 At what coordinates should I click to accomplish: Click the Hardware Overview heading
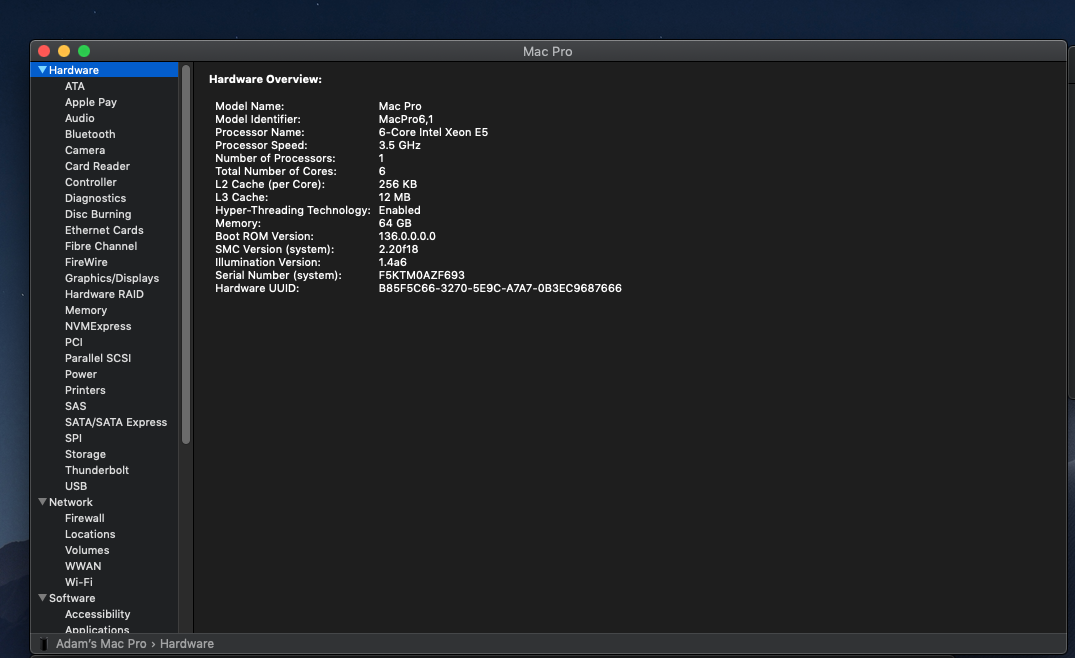[265, 80]
